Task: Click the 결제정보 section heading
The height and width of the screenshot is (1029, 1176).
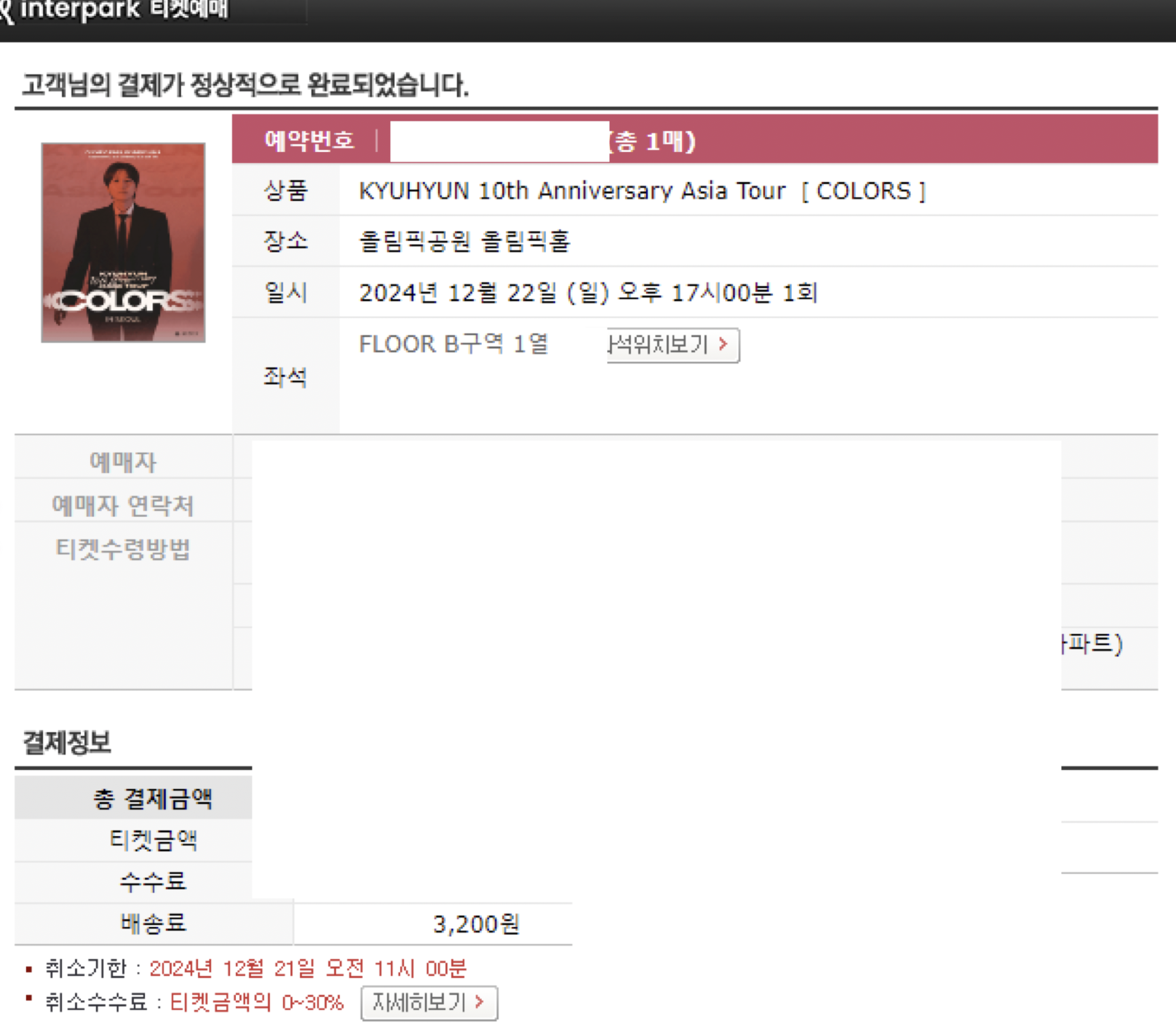Action: click(67, 742)
